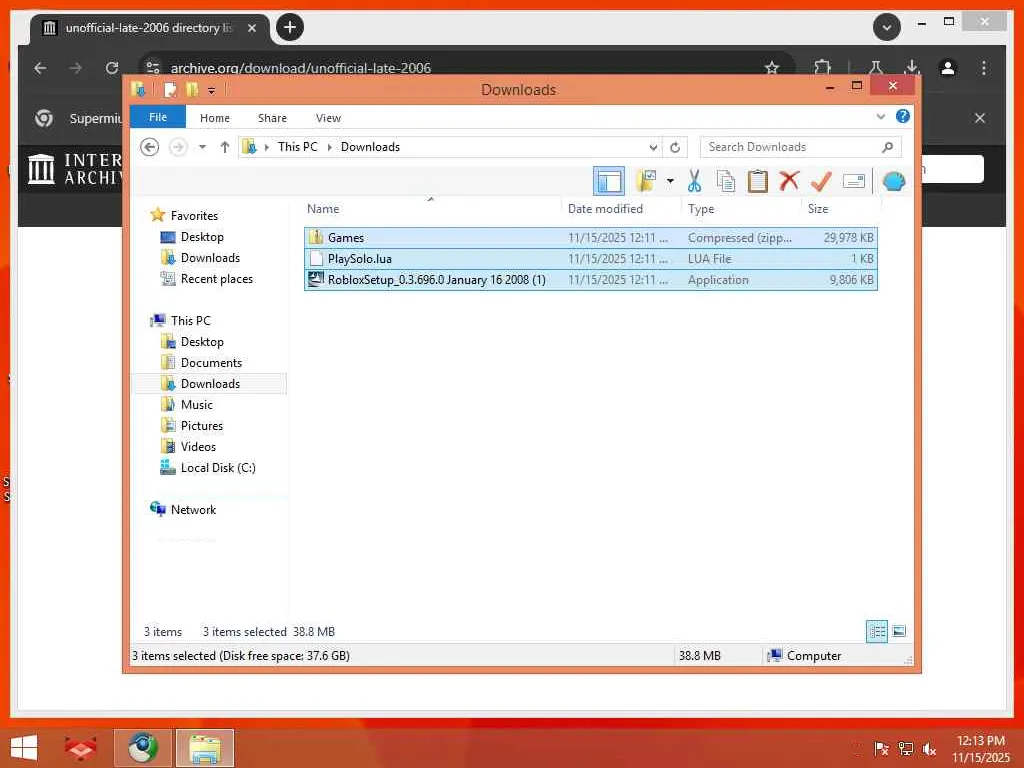Switch to the Home ribbon tab
The width and height of the screenshot is (1024, 768).
215,118
